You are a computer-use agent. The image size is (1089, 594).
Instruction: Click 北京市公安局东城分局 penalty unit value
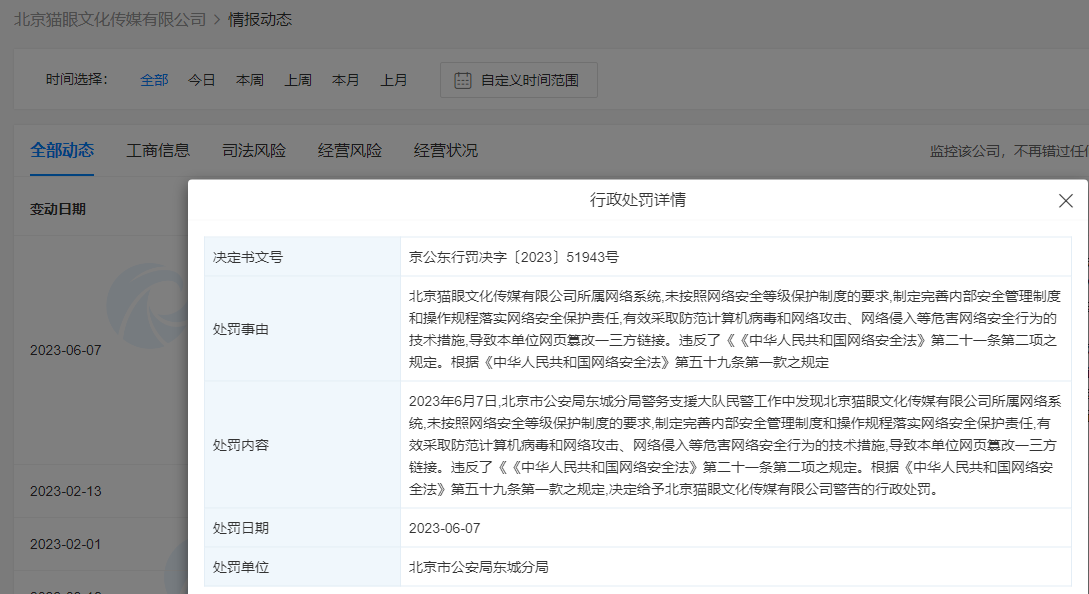(479, 567)
